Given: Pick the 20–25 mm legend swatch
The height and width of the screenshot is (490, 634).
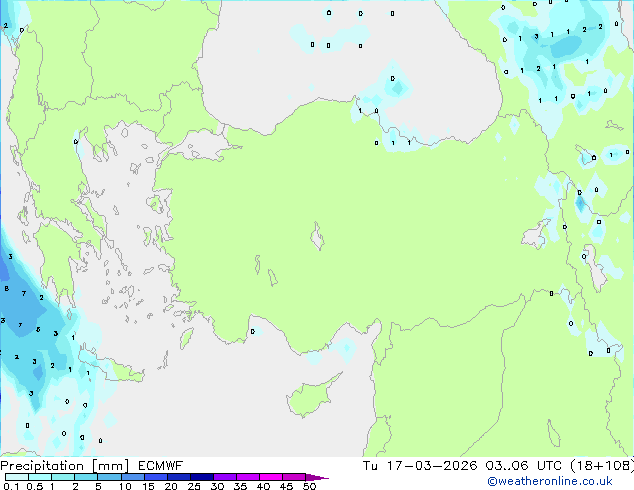Looking at the screenshot, I should click(178, 477).
